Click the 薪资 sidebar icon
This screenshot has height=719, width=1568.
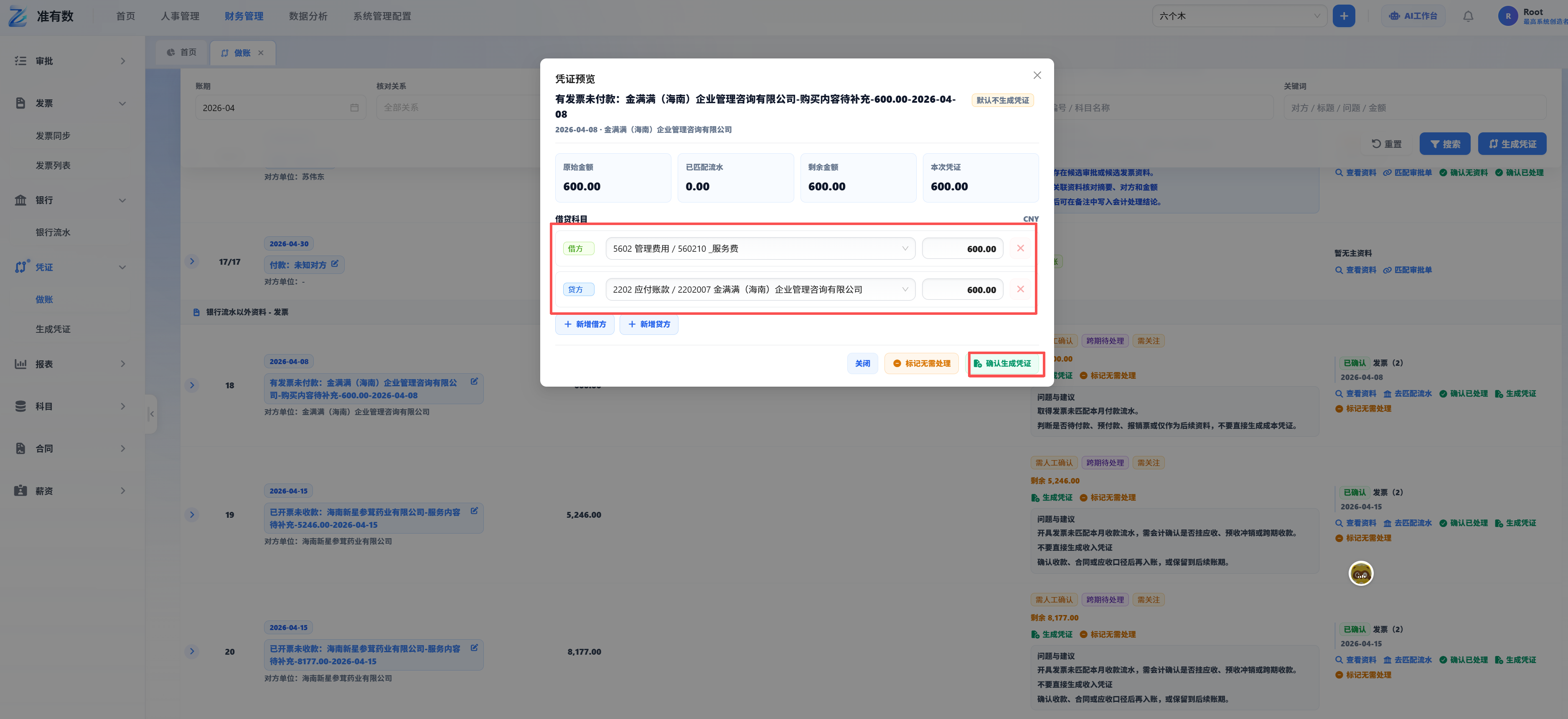pos(21,491)
